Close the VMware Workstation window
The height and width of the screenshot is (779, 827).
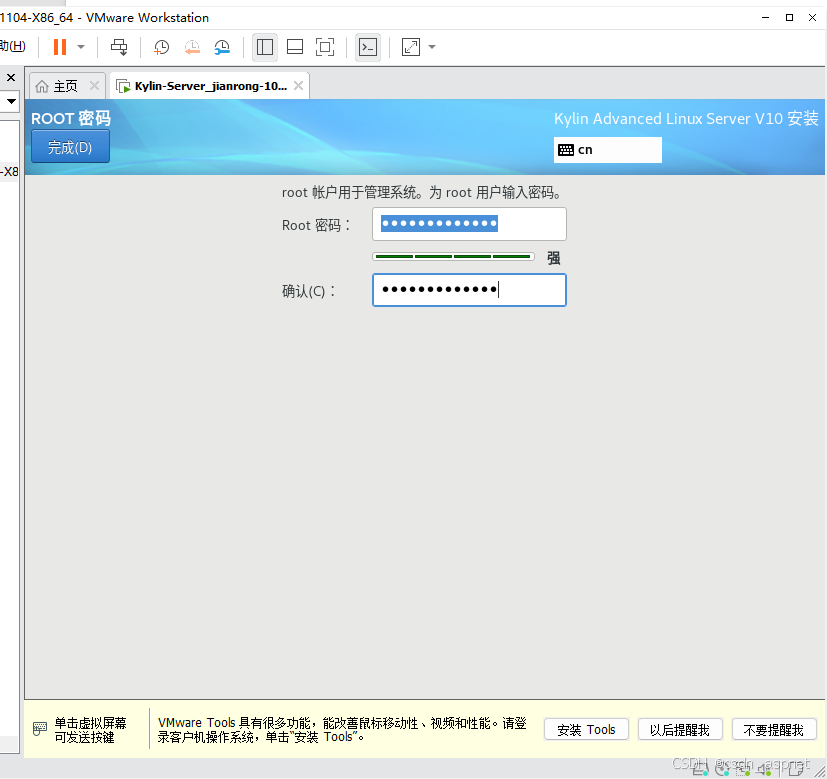click(812, 17)
